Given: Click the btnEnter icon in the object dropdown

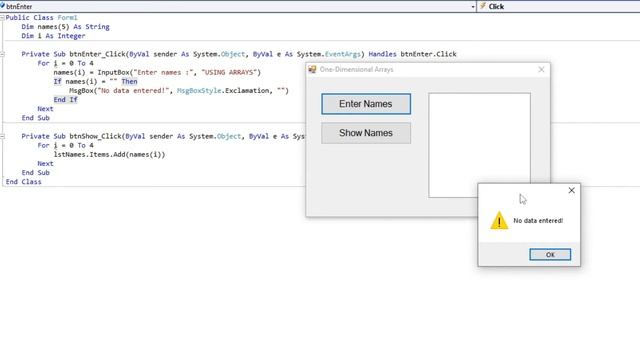Looking at the screenshot, I should tap(2, 6).
